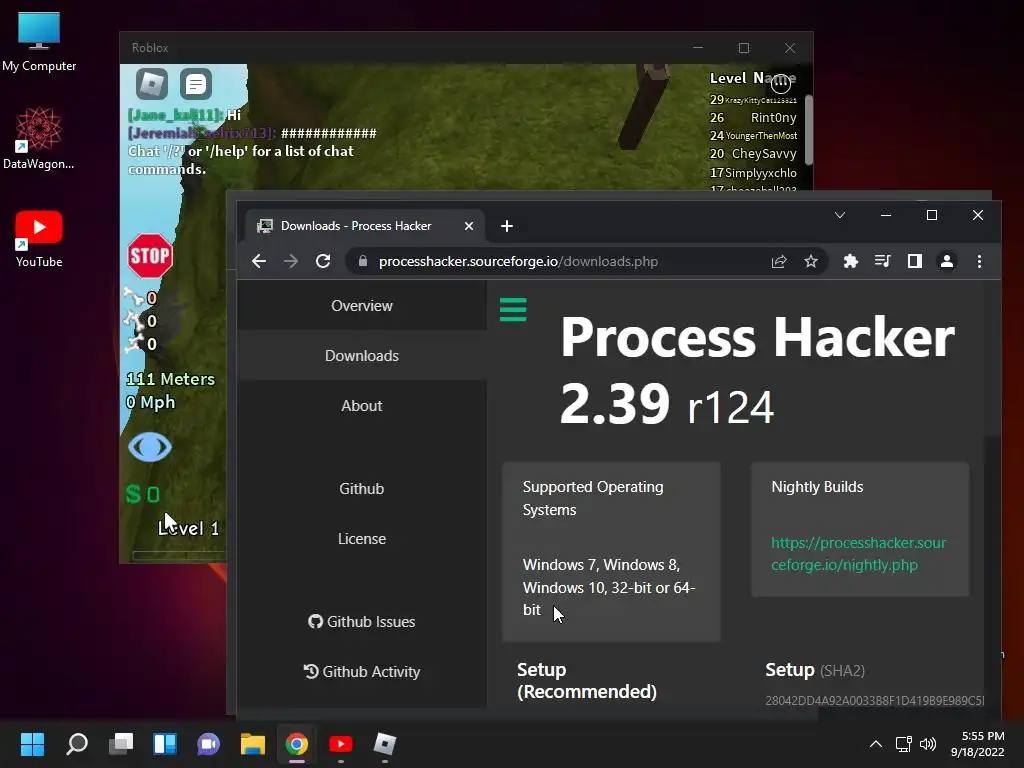Open the Chrome media control icon
This screenshot has height=768, width=1024.
(x=882, y=261)
